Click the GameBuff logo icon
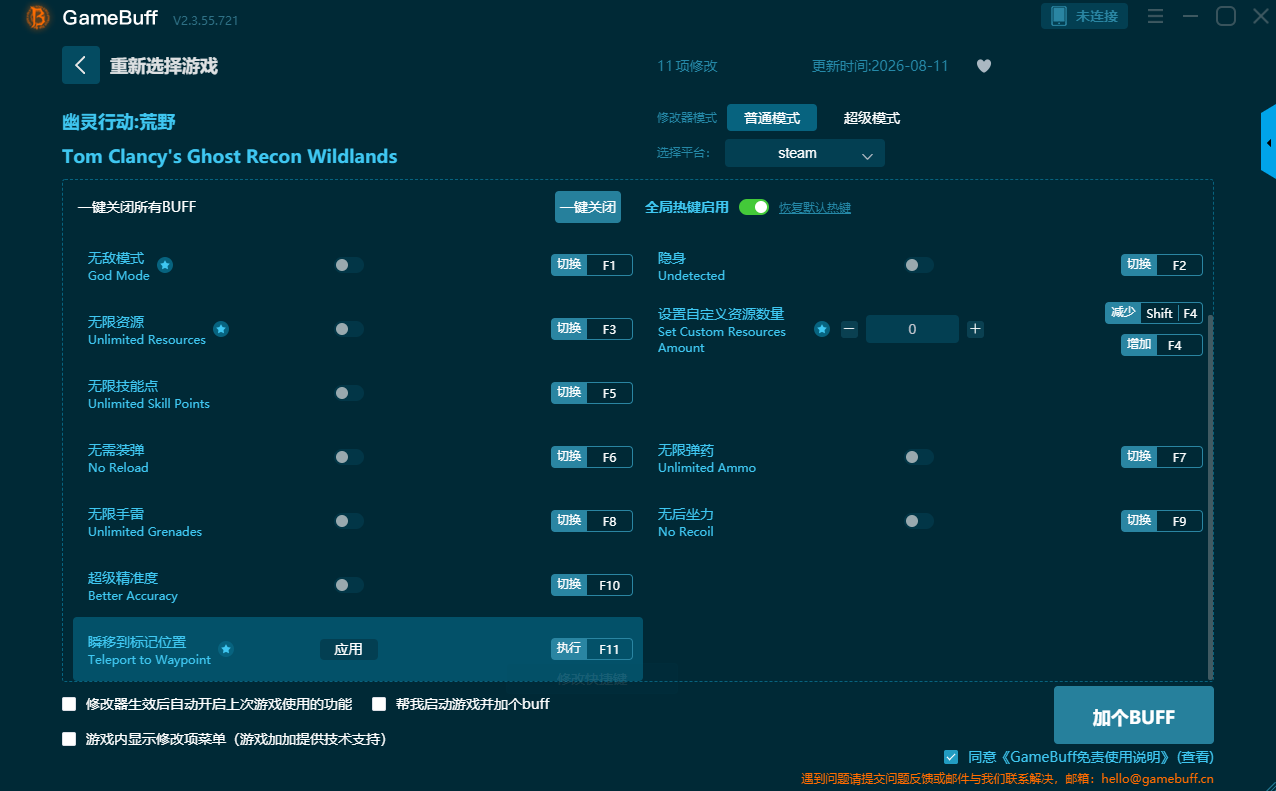 pyautogui.click(x=37, y=17)
